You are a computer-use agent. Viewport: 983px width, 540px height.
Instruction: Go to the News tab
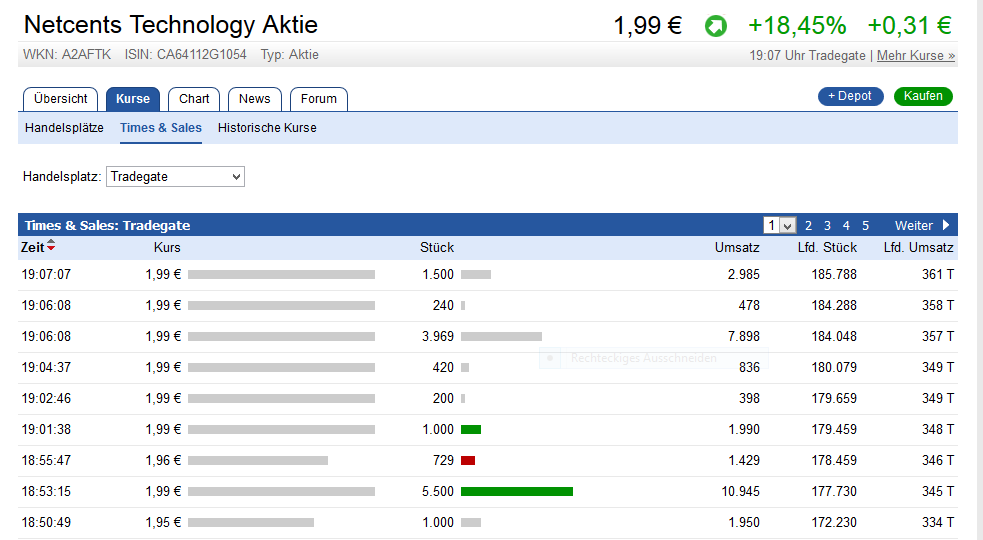click(254, 98)
